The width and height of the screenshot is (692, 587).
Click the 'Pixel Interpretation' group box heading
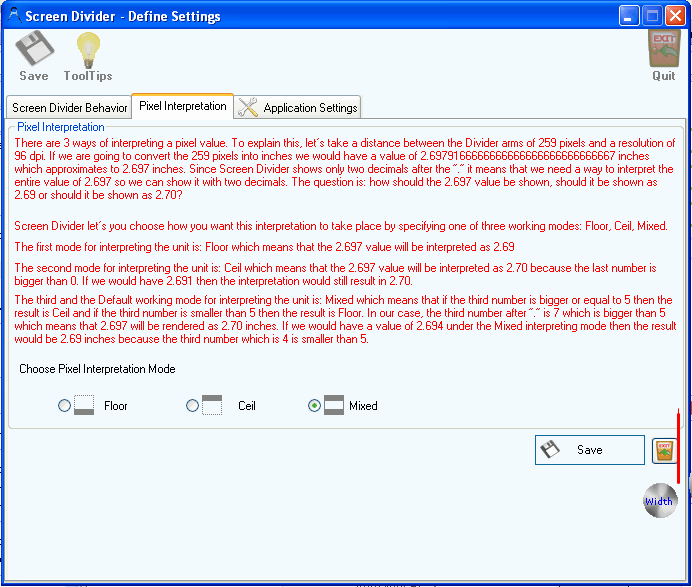61,127
